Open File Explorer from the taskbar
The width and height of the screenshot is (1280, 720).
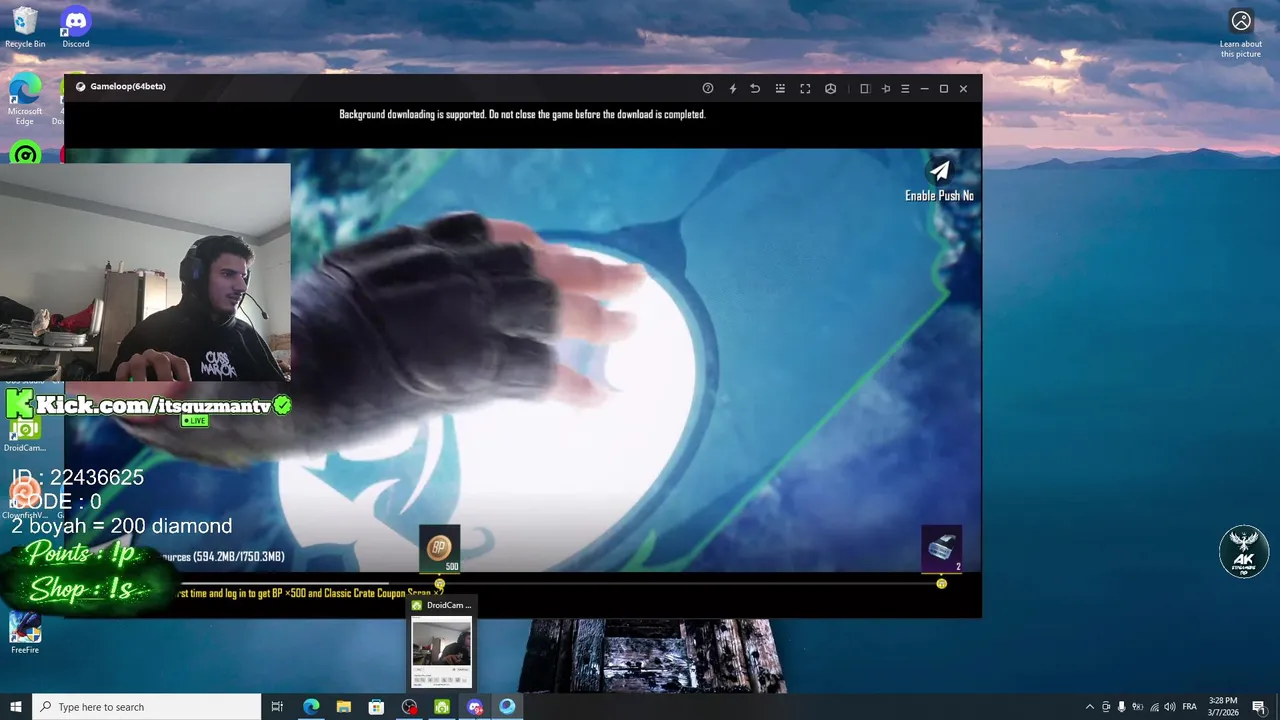click(x=344, y=707)
